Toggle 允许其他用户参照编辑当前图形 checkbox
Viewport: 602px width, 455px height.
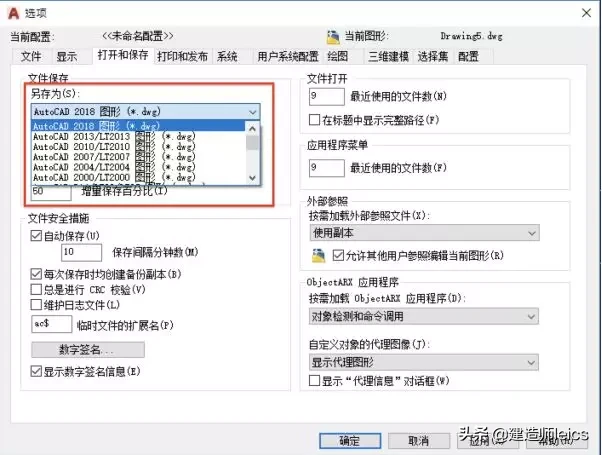coord(338,255)
